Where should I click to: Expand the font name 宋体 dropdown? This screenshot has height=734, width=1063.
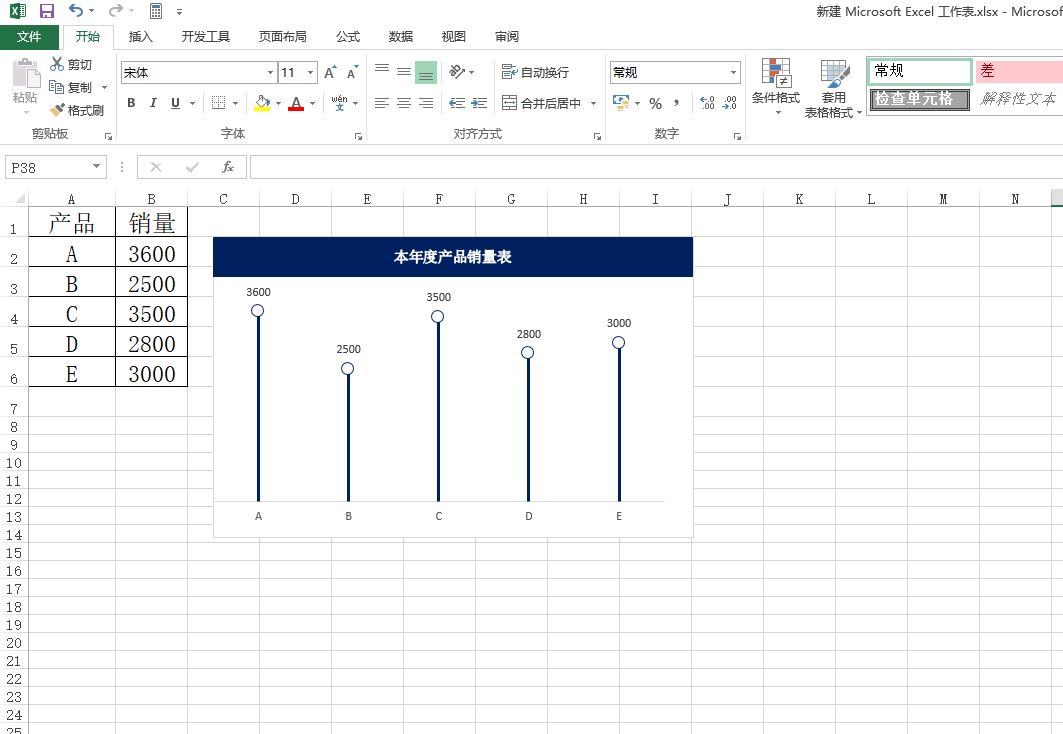[270, 73]
